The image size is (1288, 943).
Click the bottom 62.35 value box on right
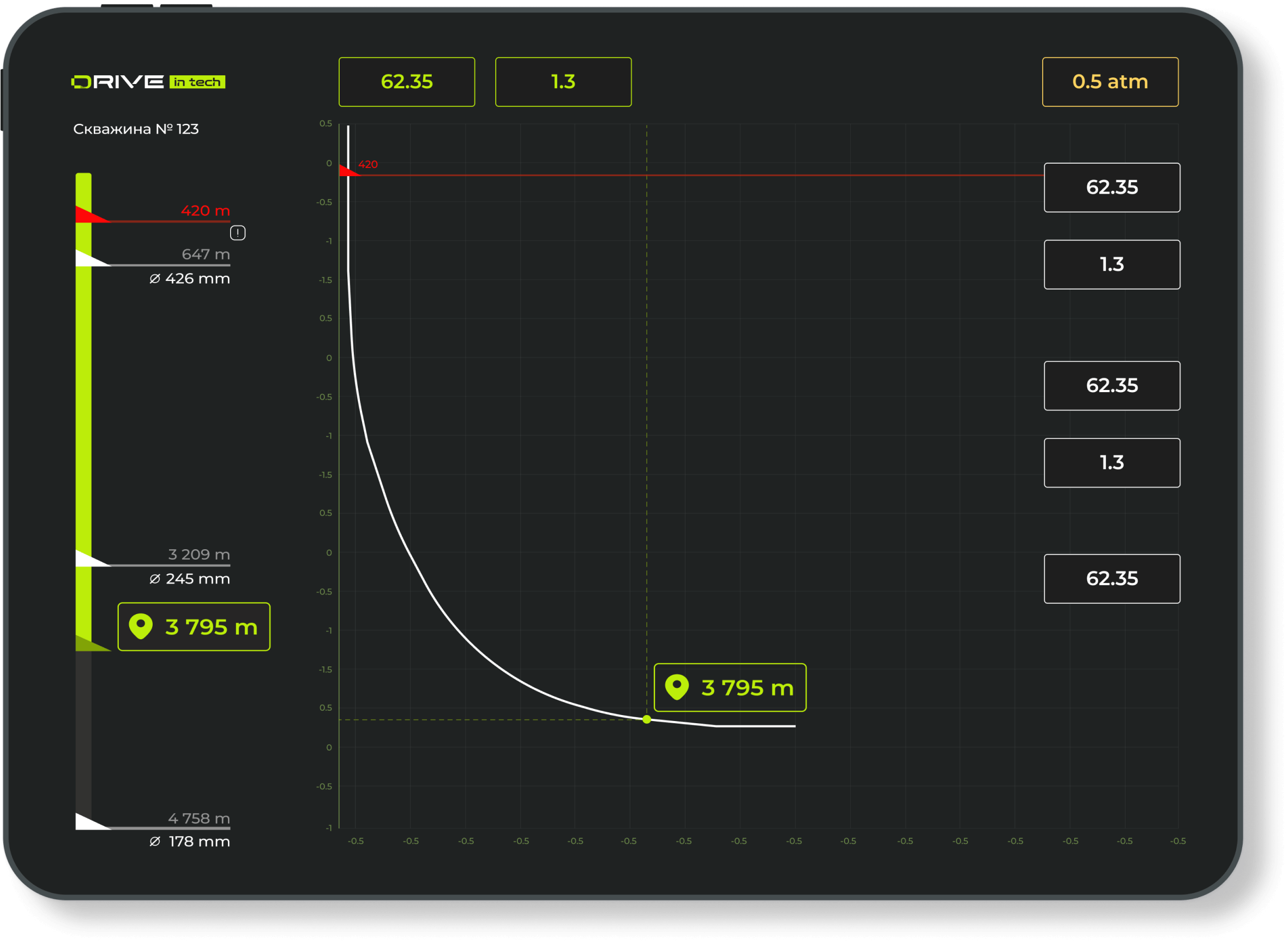coord(1112,578)
